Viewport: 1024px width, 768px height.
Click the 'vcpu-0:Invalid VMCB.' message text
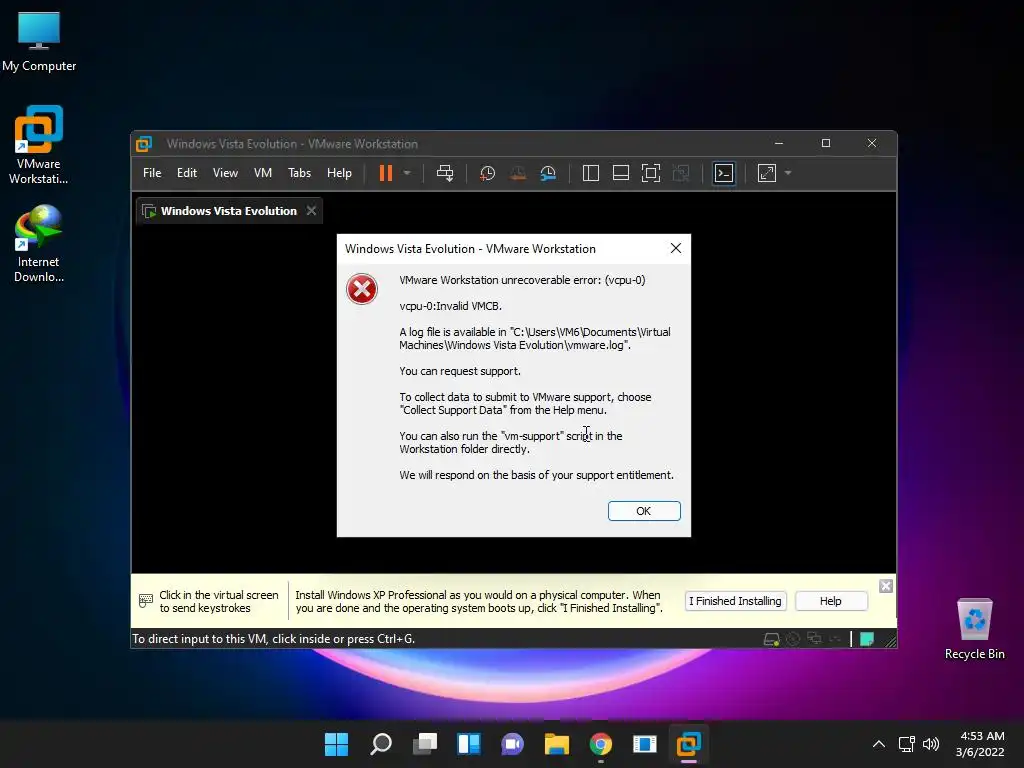pyautogui.click(x=451, y=306)
